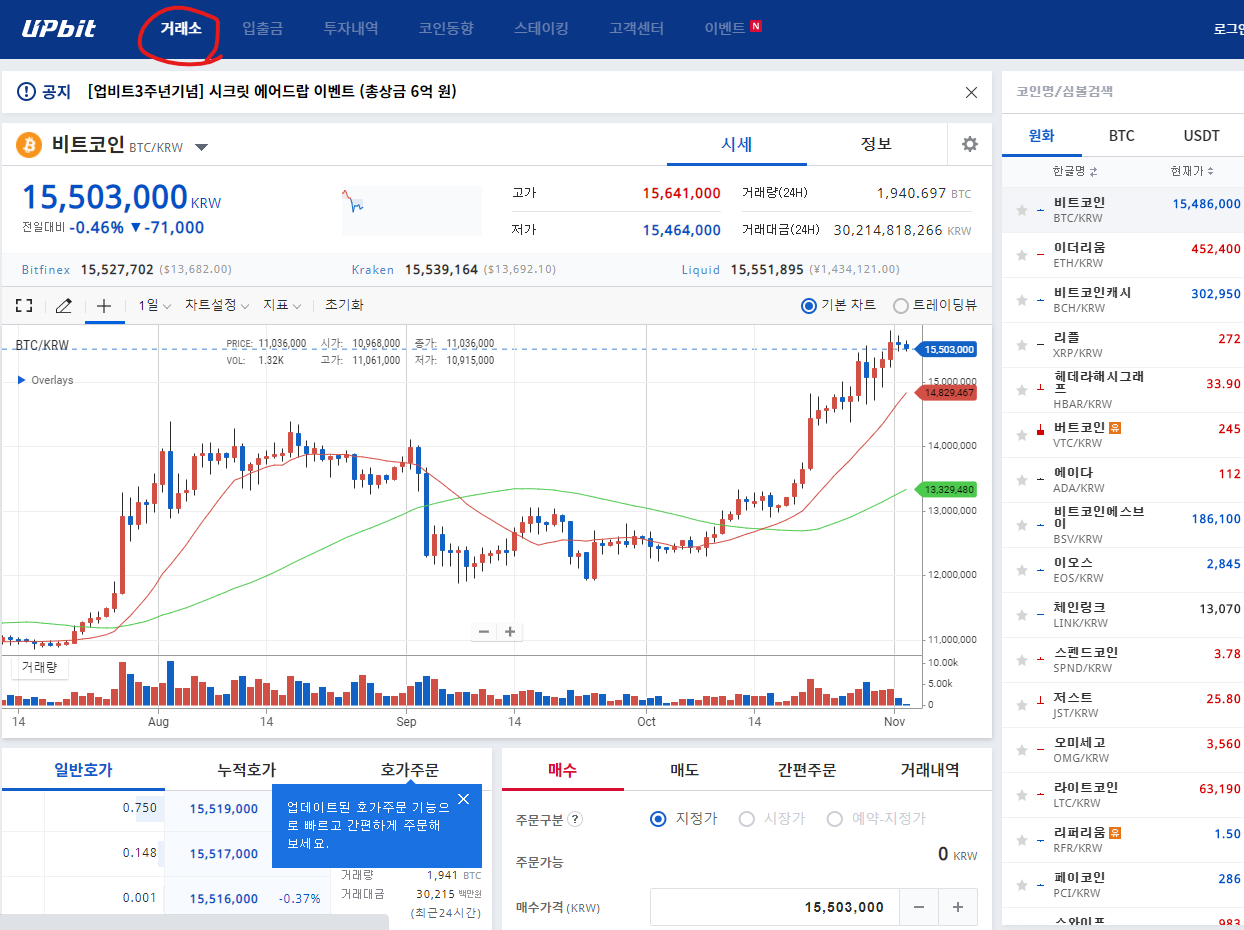The height and width of the screenshot is (930, 1244).
Task: Select the 시장가 order type
Action: 746,818
